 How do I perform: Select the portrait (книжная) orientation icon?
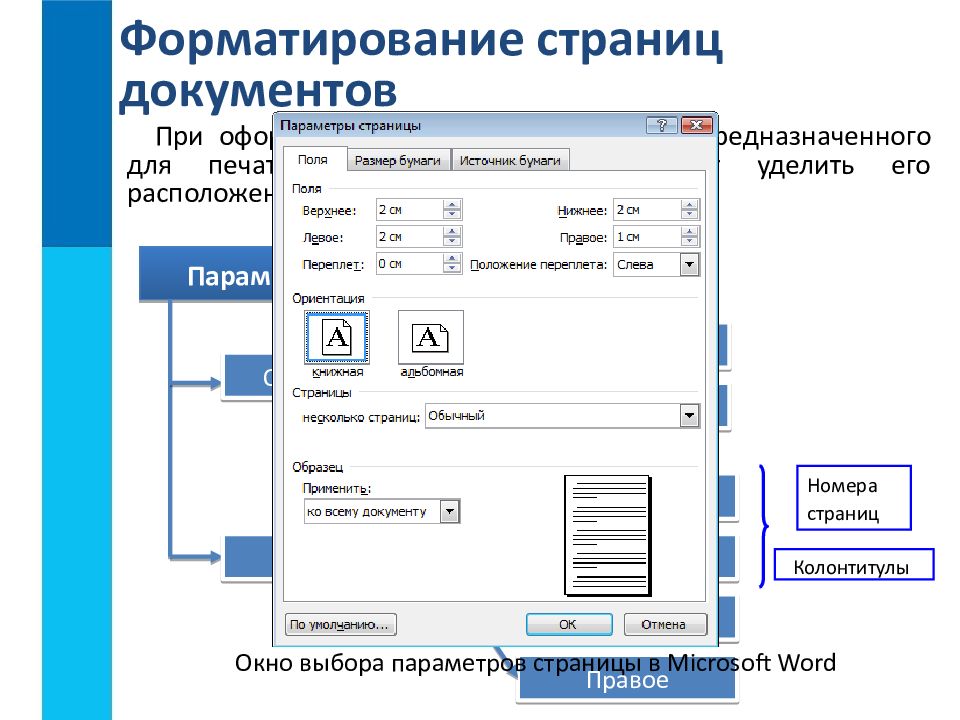click(x=337, y=337)
